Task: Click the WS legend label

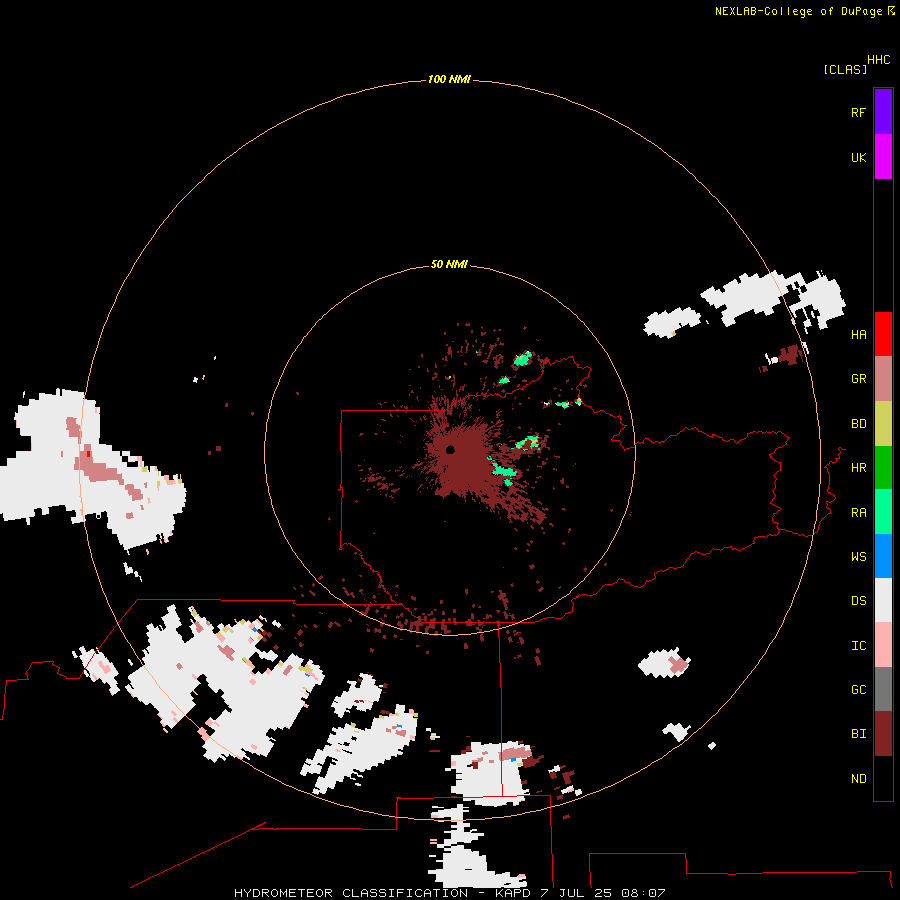Action: (859, 557)
